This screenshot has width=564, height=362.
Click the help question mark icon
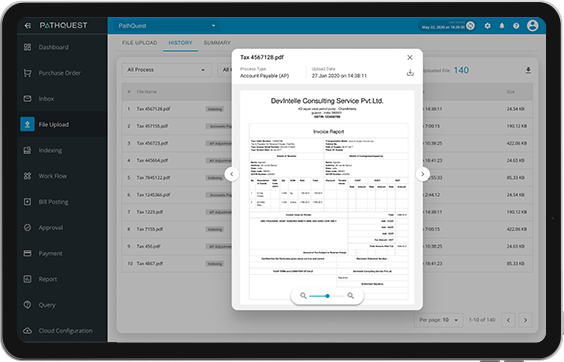(516, 26)
